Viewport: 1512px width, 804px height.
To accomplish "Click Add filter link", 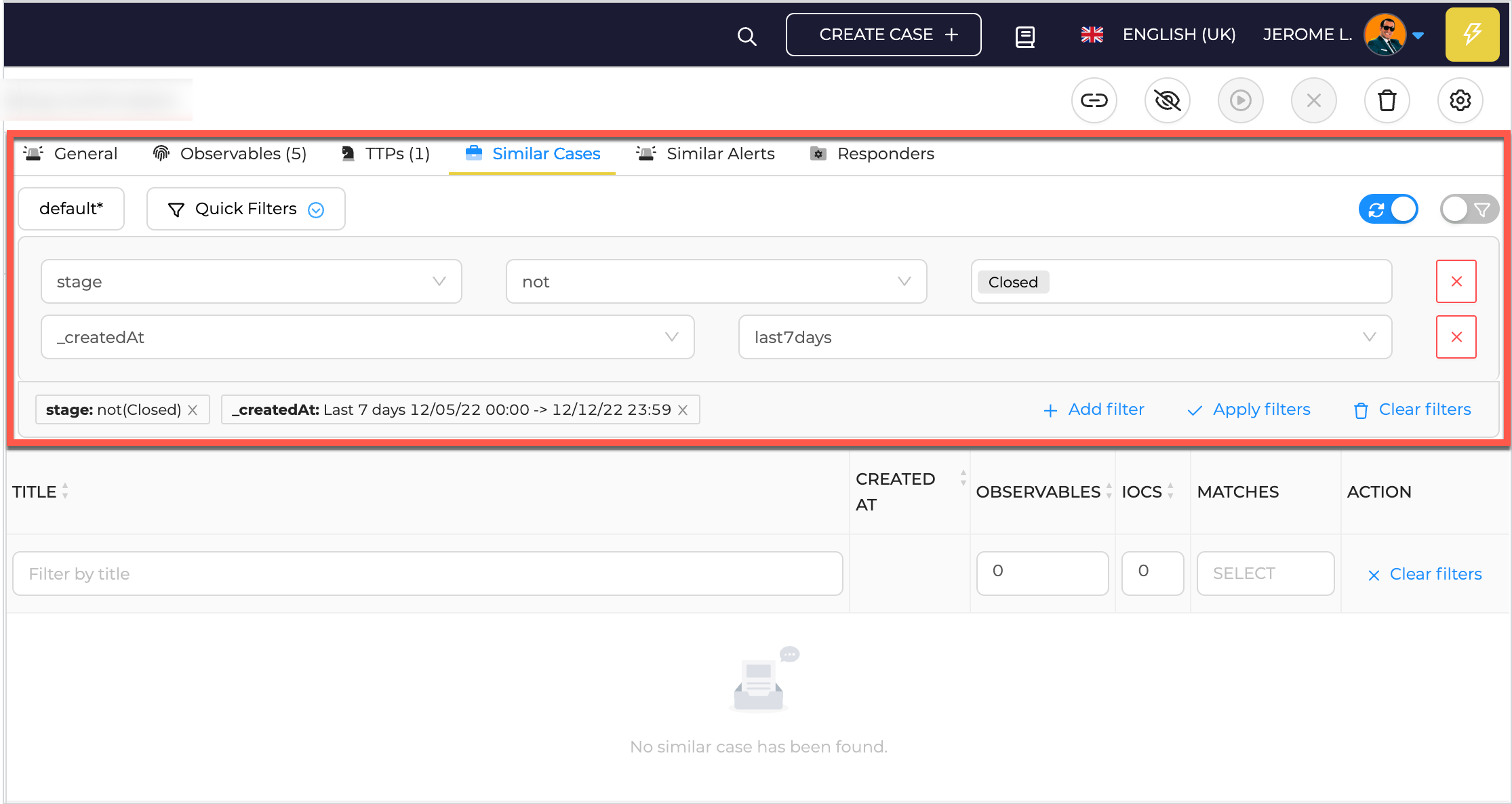I will 1094,409.
